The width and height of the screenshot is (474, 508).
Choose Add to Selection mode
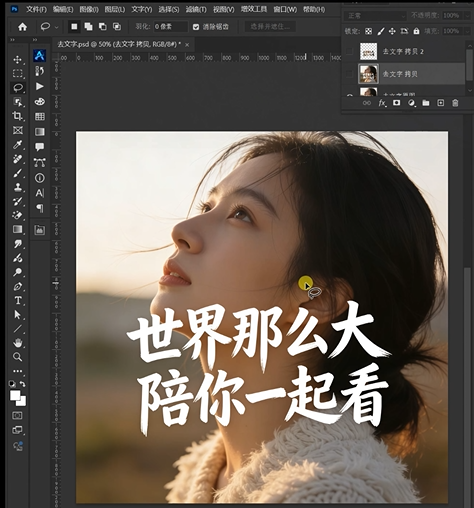pyautogui.click(x=88, y=27)
